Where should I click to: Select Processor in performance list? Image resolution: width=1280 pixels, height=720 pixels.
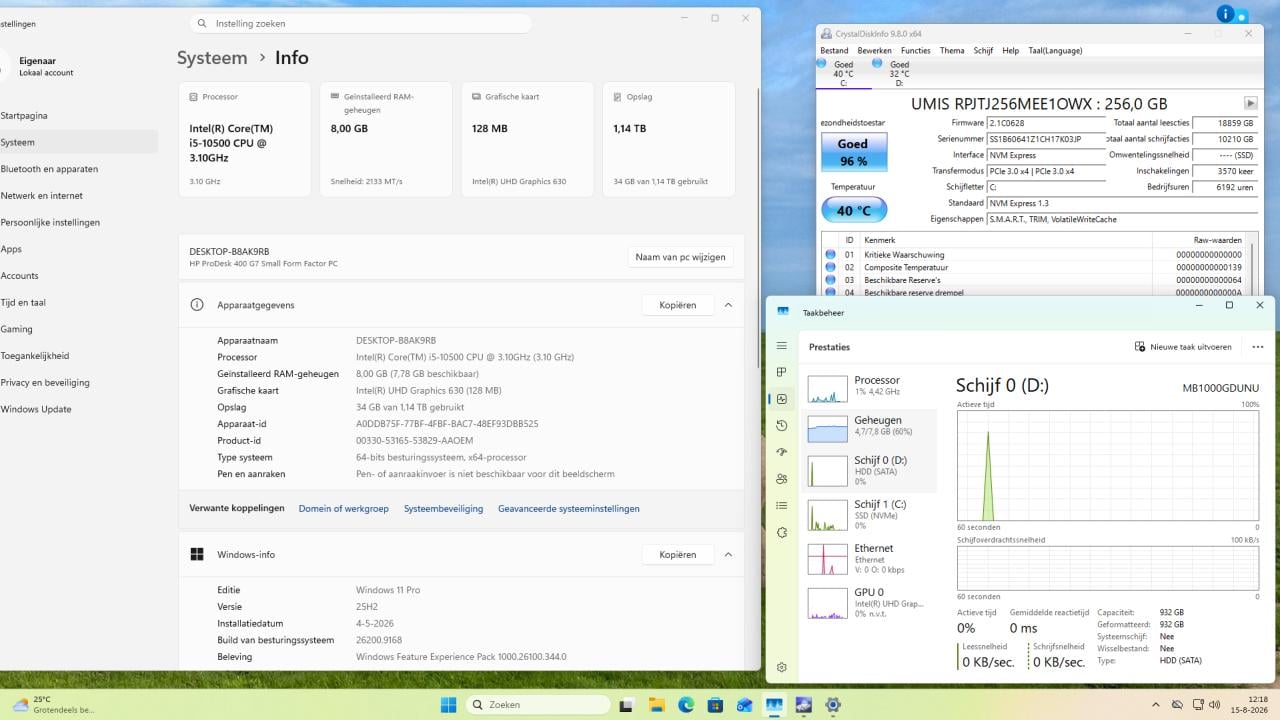click(x=869, y=388)
